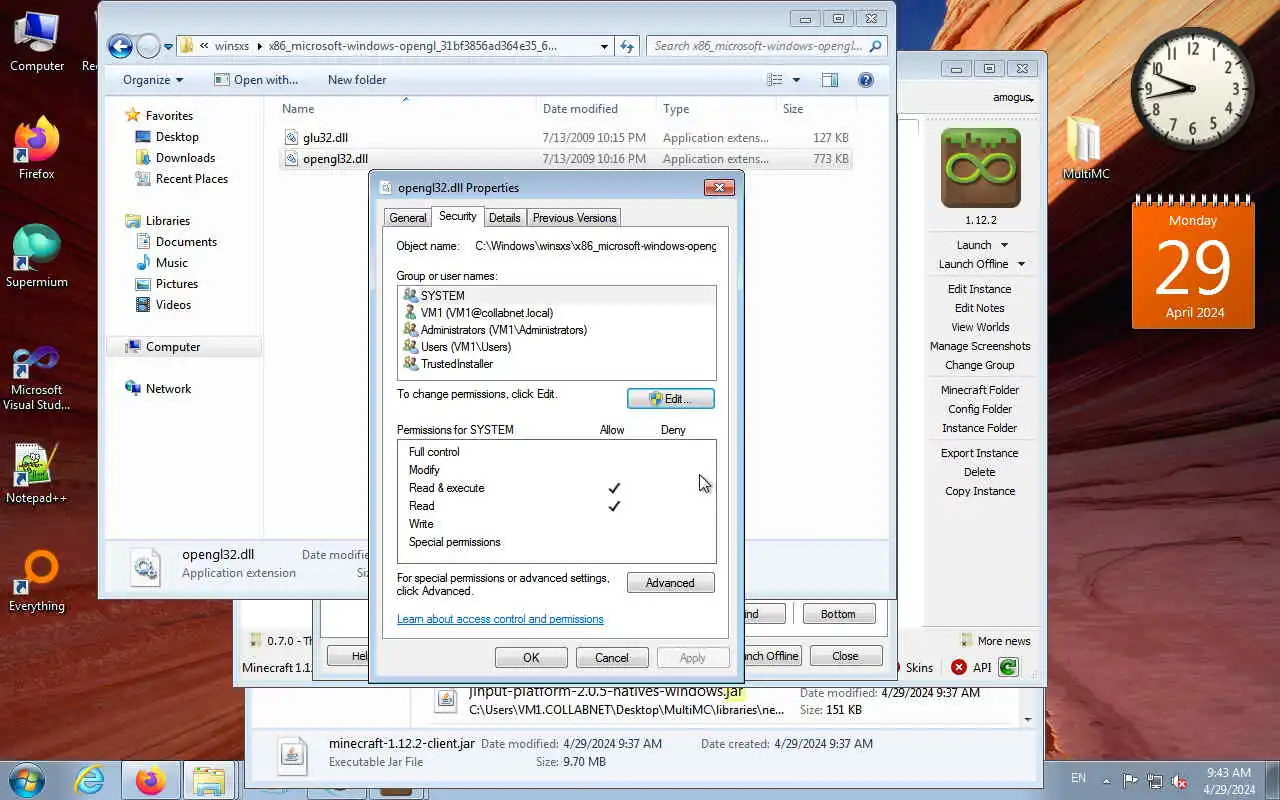Select the glu32.dll file icon
This screenshot has height=800, width=1280.
pyautogui.click(x=291, y=137)
